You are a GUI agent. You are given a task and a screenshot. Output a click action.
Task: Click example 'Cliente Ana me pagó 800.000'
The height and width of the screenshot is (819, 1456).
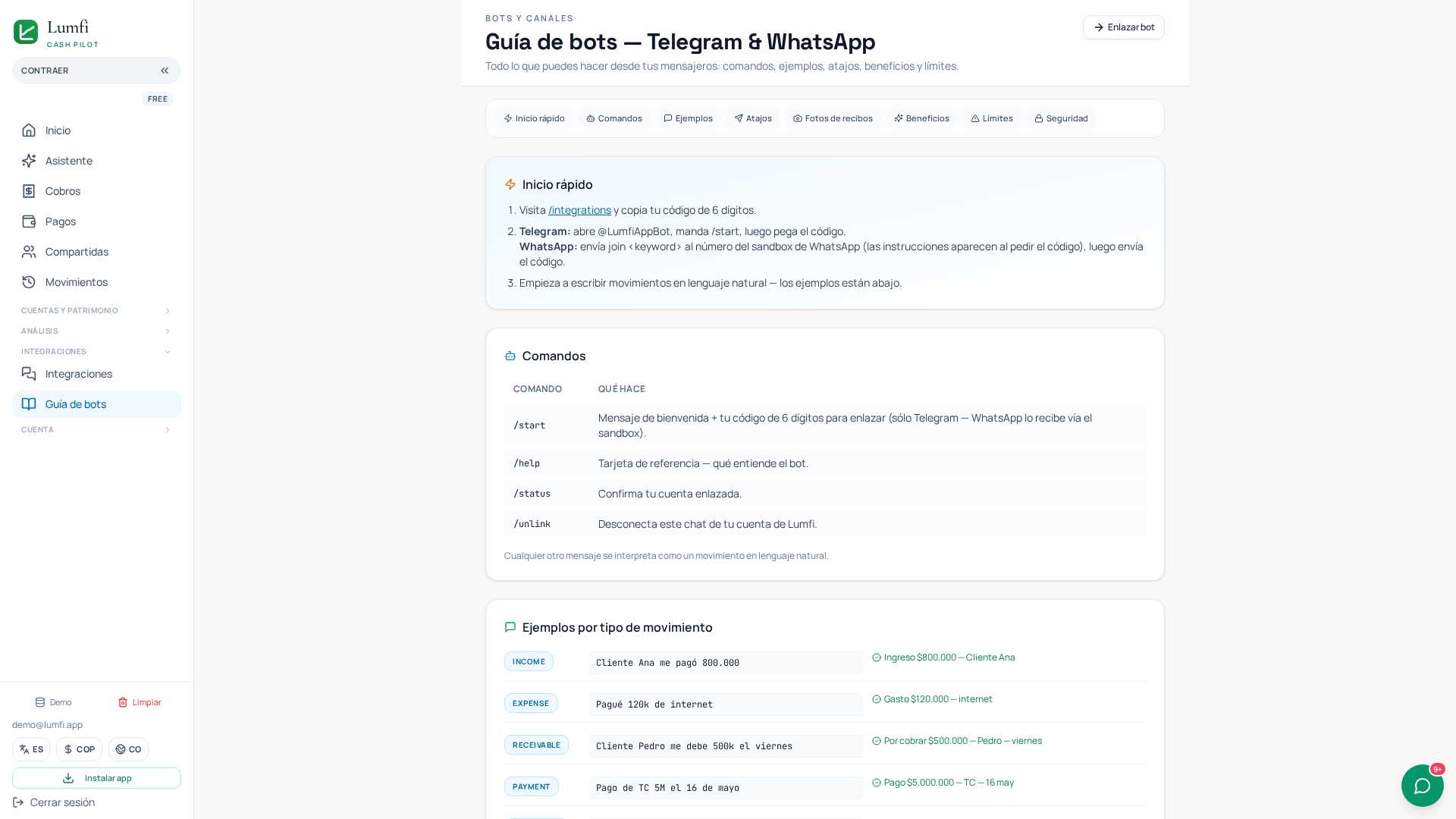click(x=726, y=663)
